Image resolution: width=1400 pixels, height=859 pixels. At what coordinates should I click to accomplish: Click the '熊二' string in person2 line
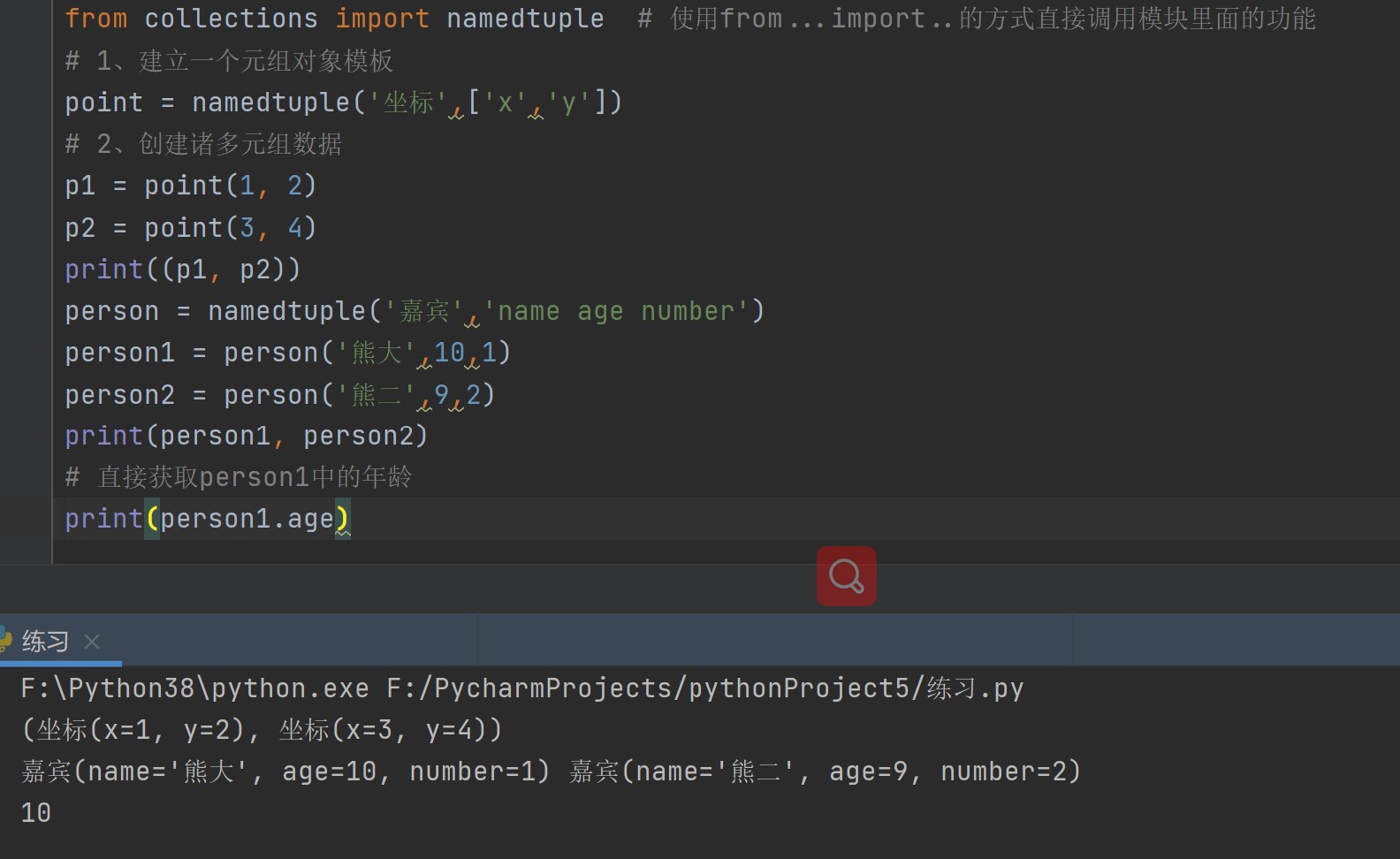(377, 395)
